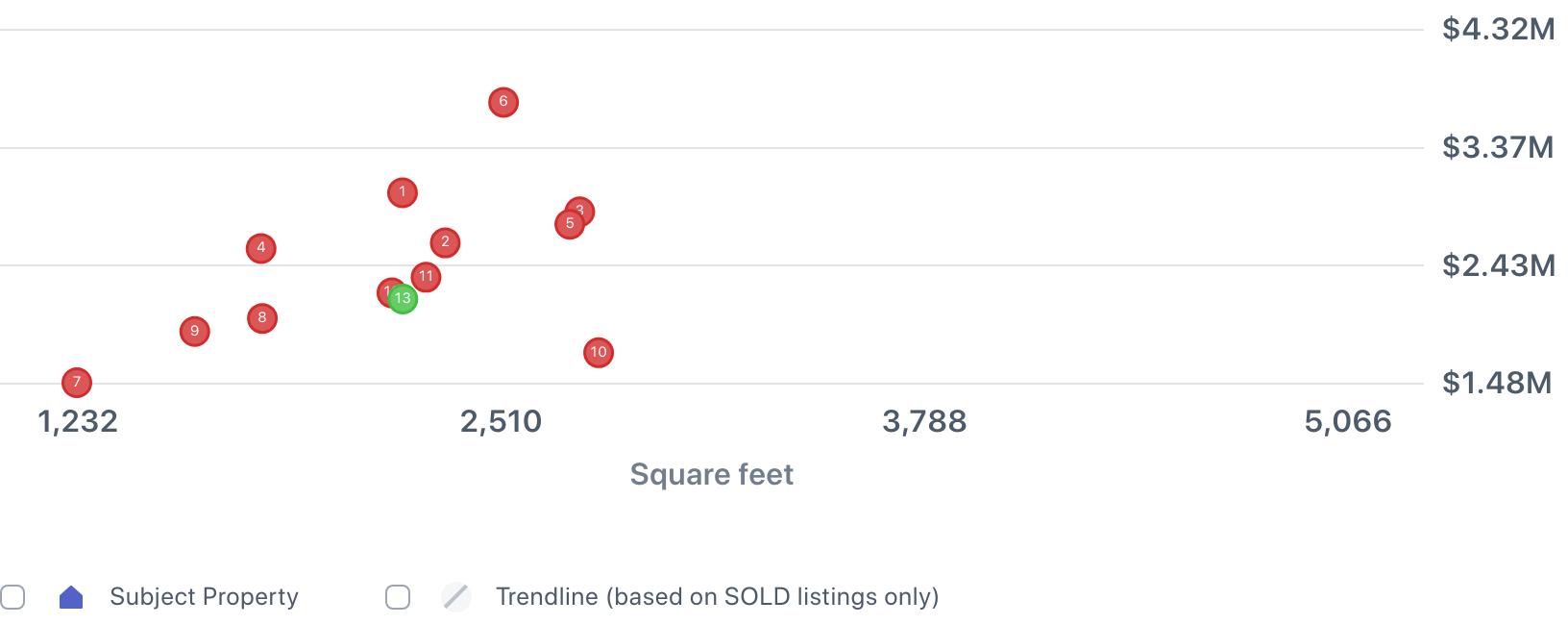The height and width of the screenshot is (625, 1568).
Task: Click red data point number 6
Action: click(x=503, y=102)
